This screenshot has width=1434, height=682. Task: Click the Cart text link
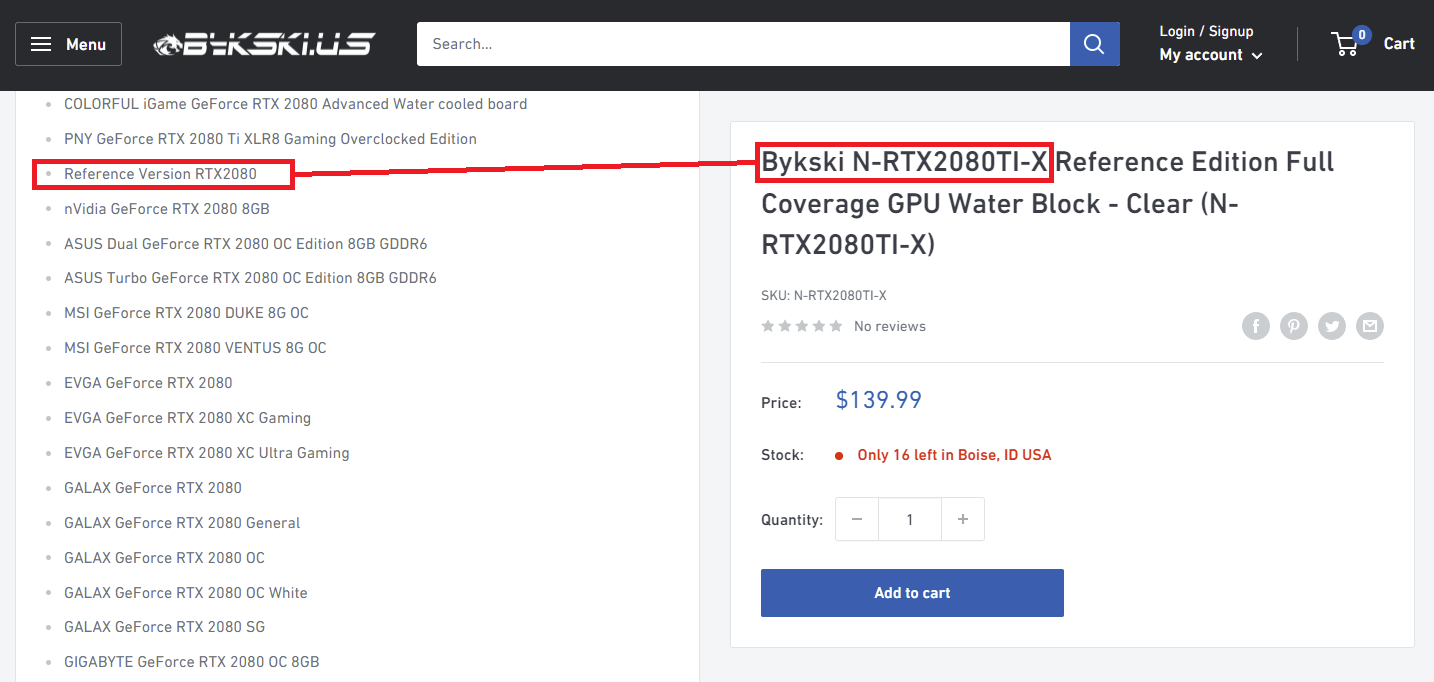click(1398, 43)
